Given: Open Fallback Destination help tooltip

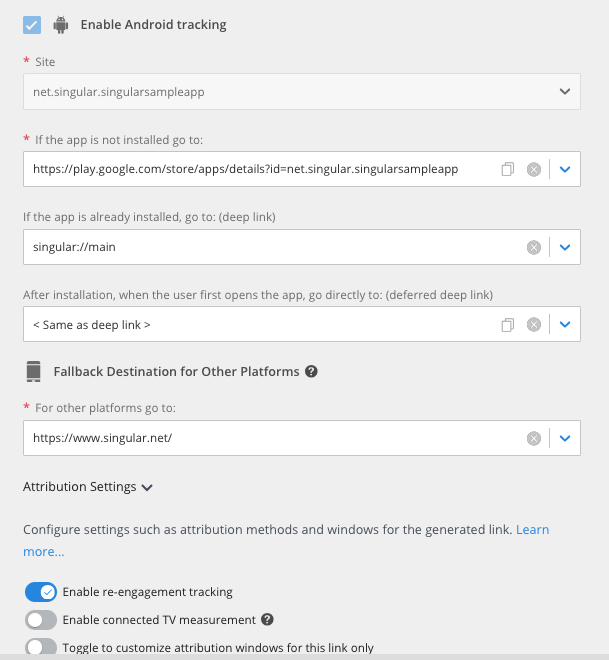Looking at the screenshot, I should (x=311, y=372).
